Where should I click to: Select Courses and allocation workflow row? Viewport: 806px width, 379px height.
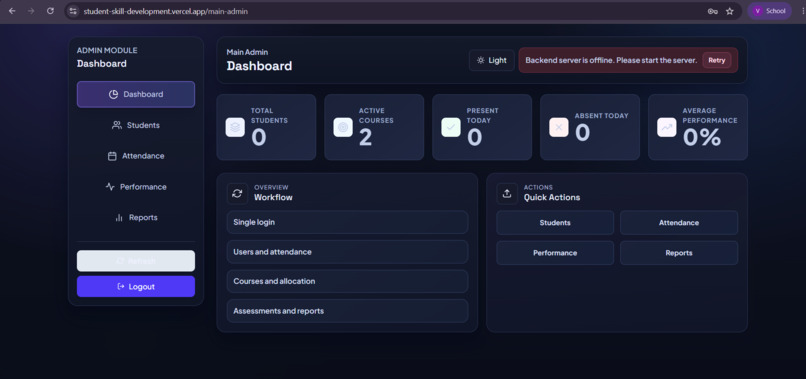[347, 281]
